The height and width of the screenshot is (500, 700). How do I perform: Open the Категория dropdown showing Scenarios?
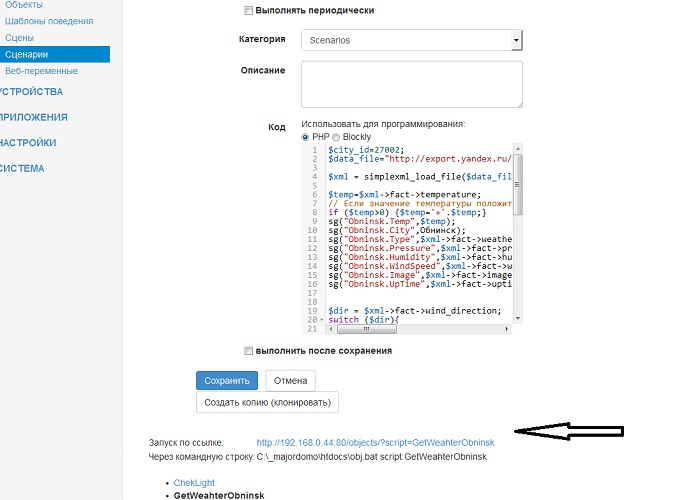pos(411,40)
